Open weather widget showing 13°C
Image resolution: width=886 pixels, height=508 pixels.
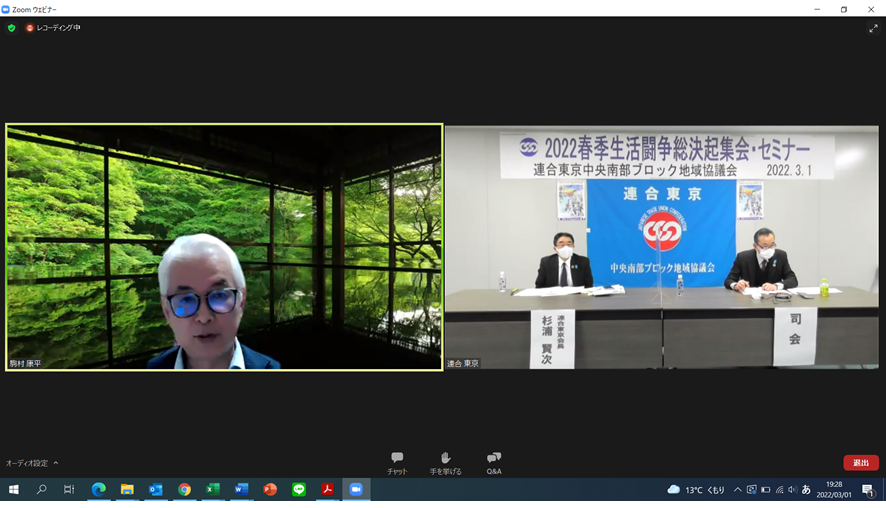(696, 490)
